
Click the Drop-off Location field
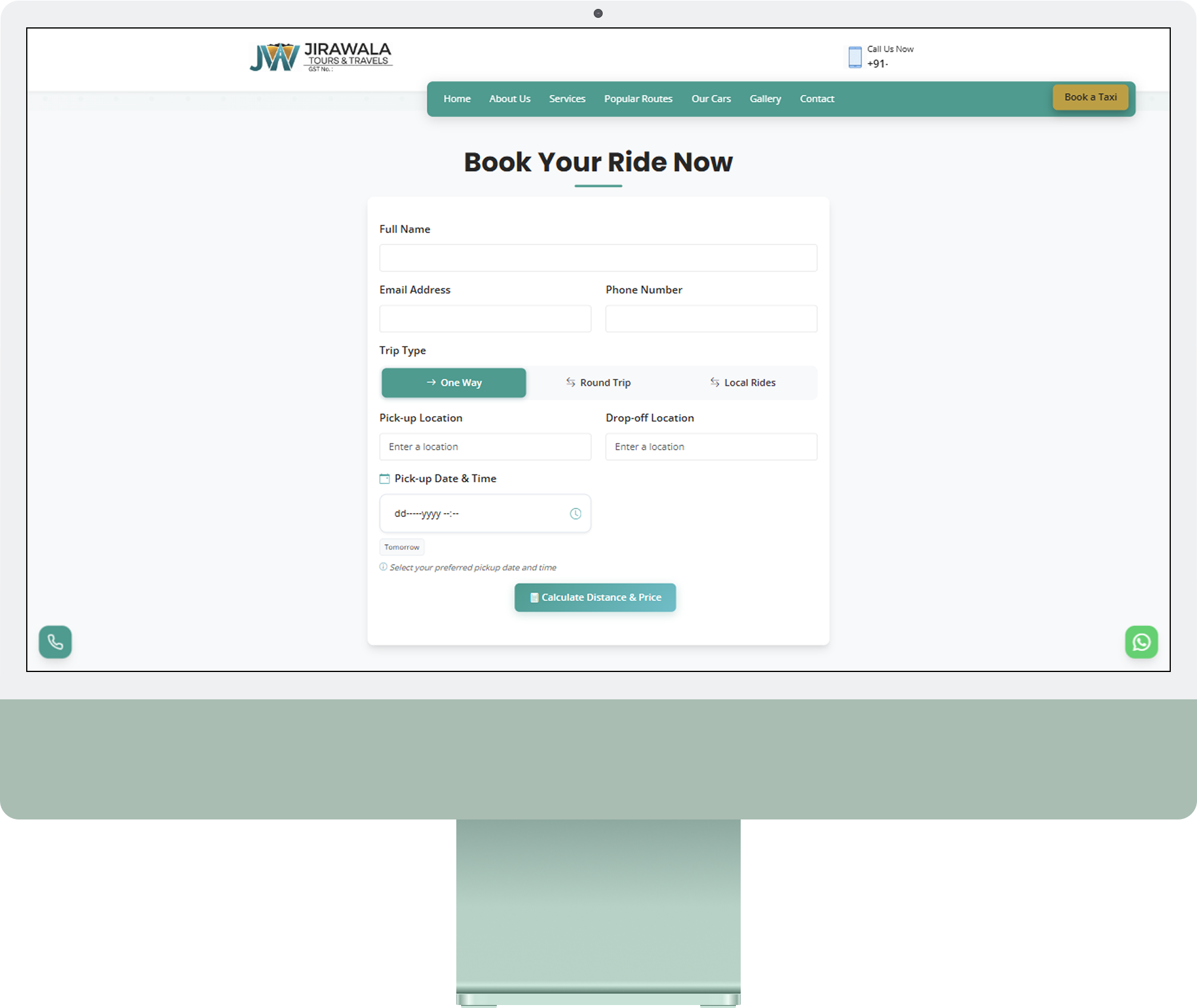click(x=712, y=447)
